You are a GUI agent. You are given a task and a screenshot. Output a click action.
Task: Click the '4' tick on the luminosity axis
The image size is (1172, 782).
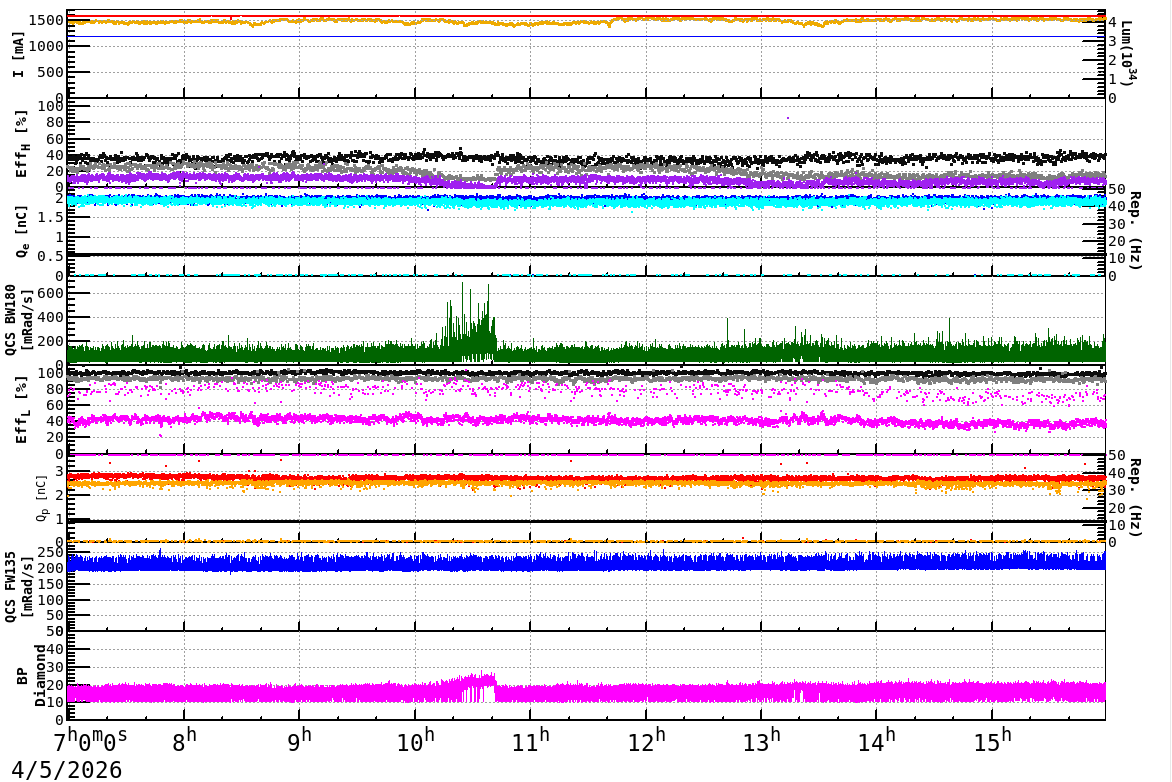(1113, 22)
